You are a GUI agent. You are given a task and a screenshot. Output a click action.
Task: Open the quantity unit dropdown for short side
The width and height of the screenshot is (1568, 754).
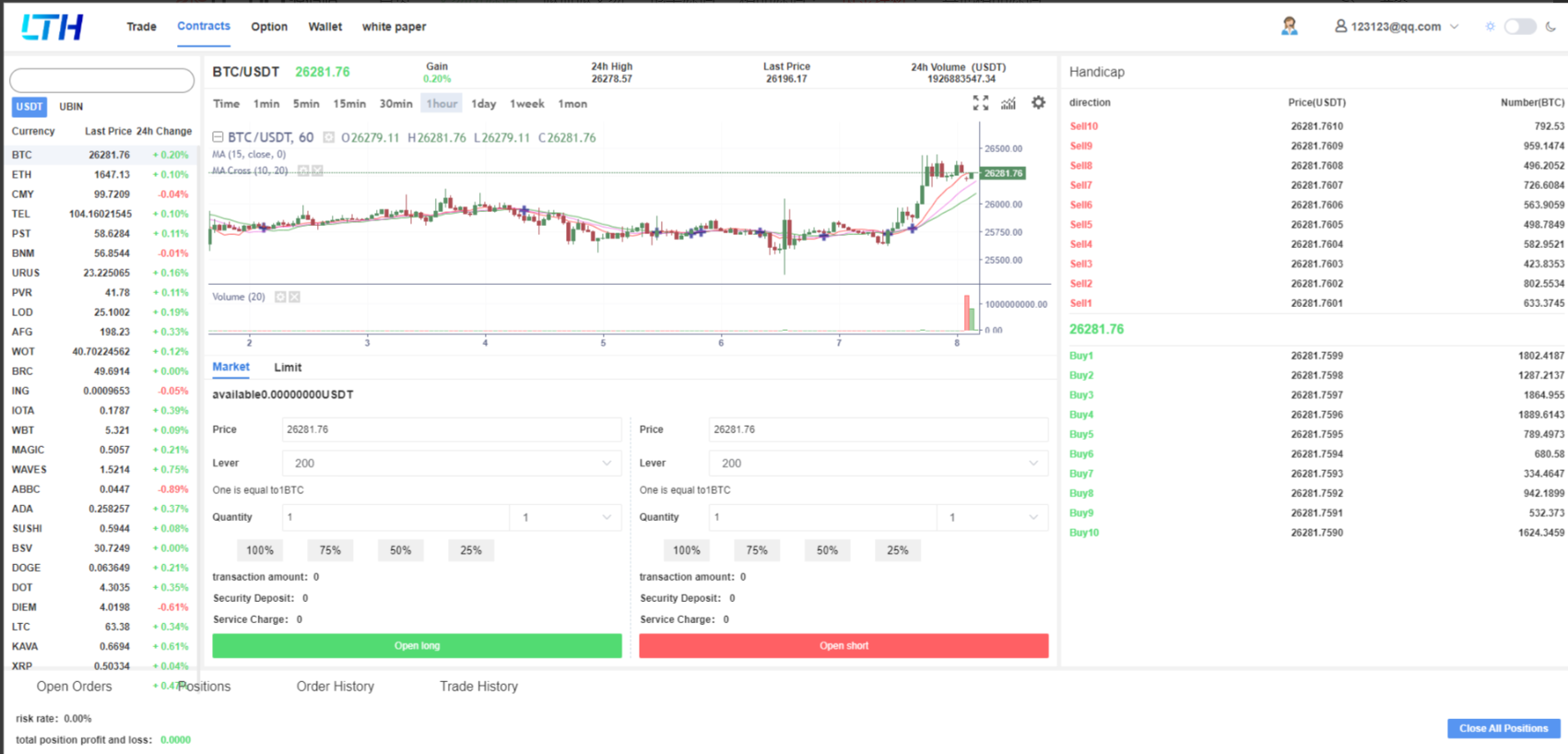(992, 518)
